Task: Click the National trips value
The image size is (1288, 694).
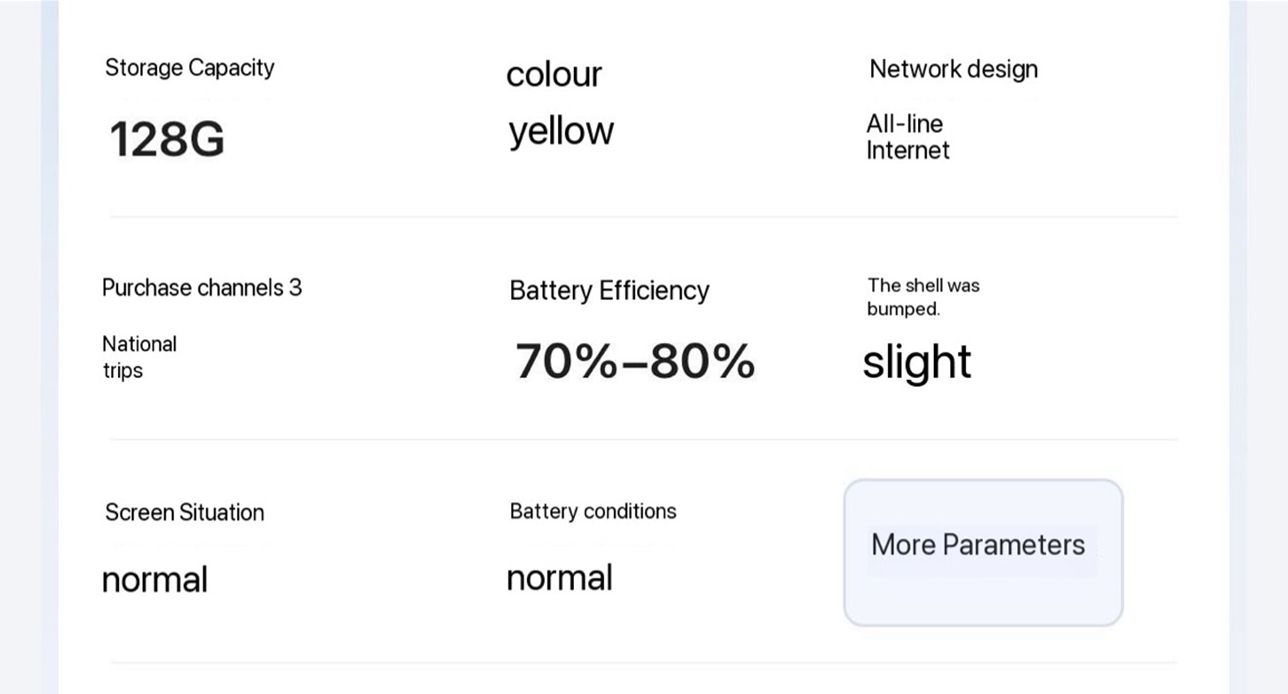Action: 139,357
